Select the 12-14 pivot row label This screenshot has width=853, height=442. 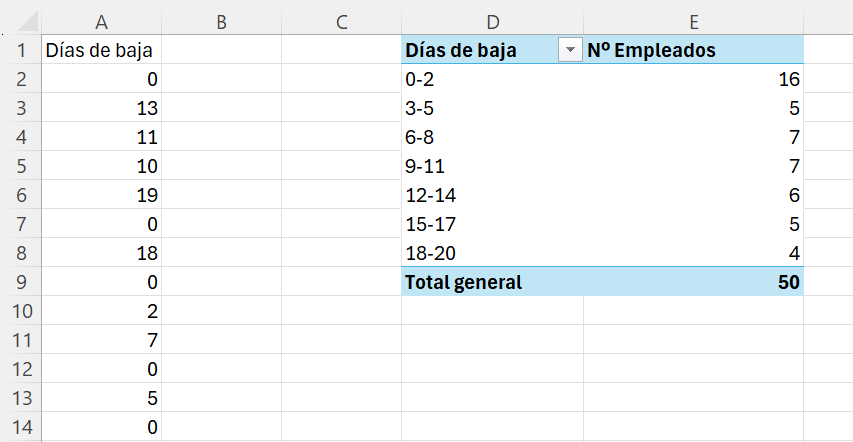[492, 196]
